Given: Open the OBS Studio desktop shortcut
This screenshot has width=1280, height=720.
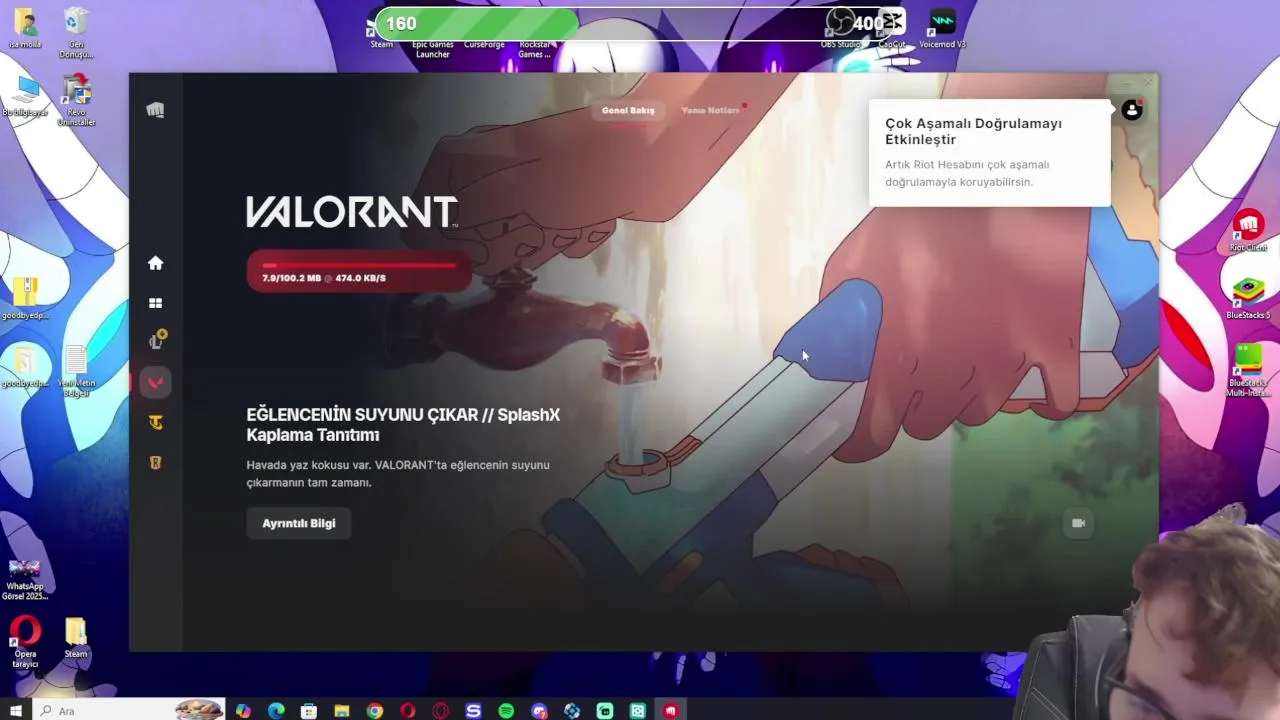Looking at the screenshot, I should 841,28.
